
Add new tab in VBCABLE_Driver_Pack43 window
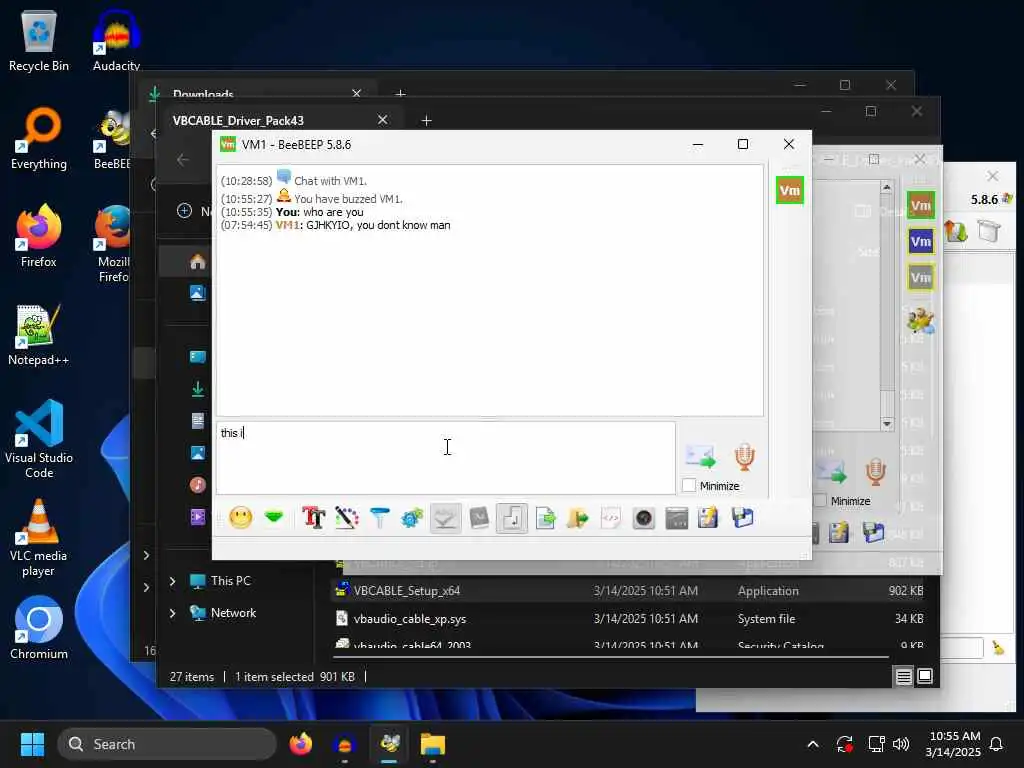pyautogui.click(x=426, y=121)
